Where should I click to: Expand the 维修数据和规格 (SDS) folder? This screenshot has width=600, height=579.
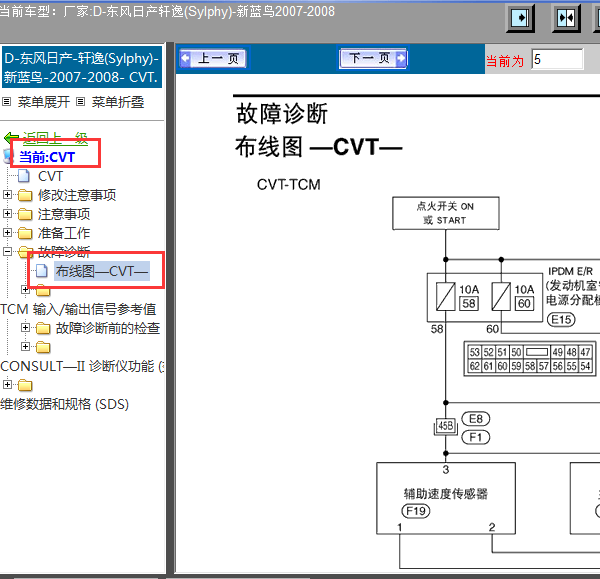pyautogui.click(x=7, y=384)
